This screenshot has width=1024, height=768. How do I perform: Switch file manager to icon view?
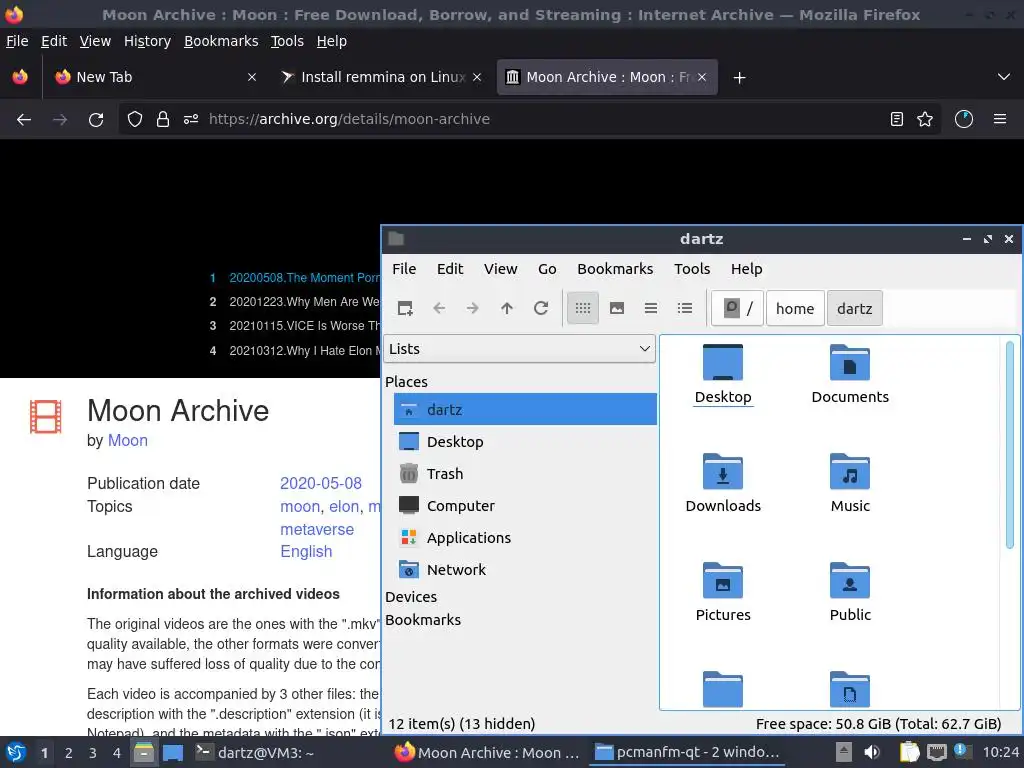[583, 308]
